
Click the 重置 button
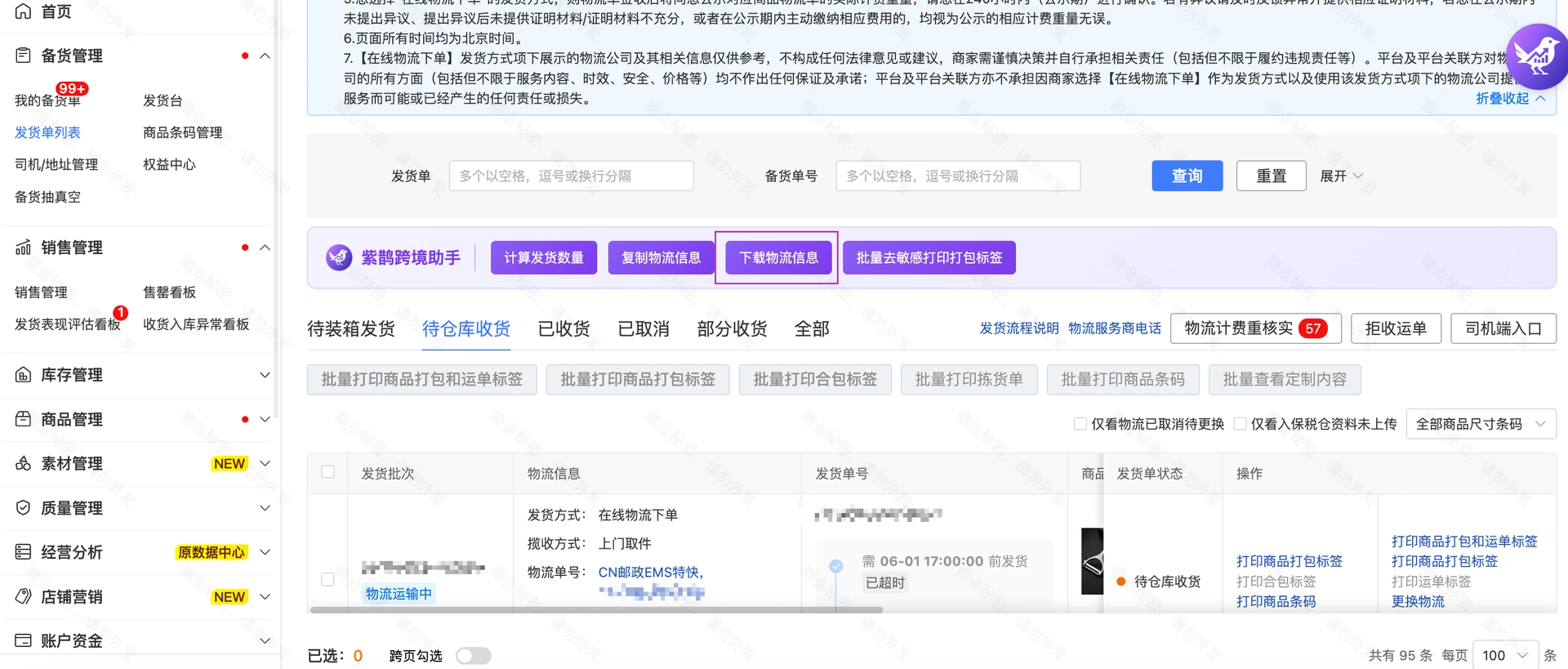(1271, 176)
